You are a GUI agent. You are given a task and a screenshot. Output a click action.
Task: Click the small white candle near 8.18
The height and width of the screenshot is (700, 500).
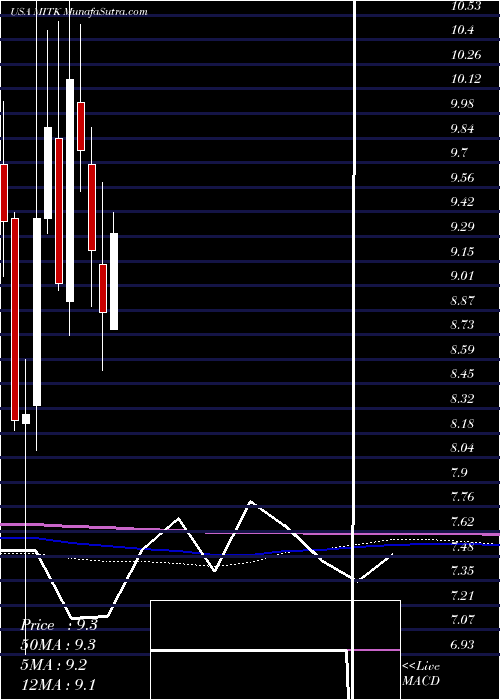(26, 419)
